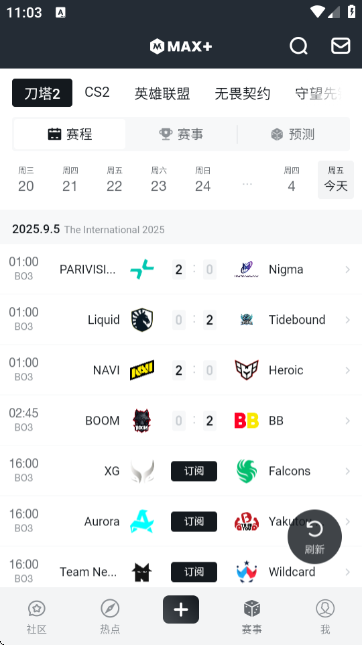Open the 预测 predictions section

(x=293, y=134)
